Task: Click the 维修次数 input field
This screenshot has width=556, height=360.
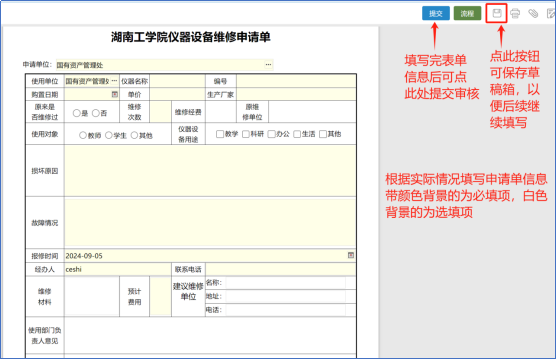Action: [160, 112]
